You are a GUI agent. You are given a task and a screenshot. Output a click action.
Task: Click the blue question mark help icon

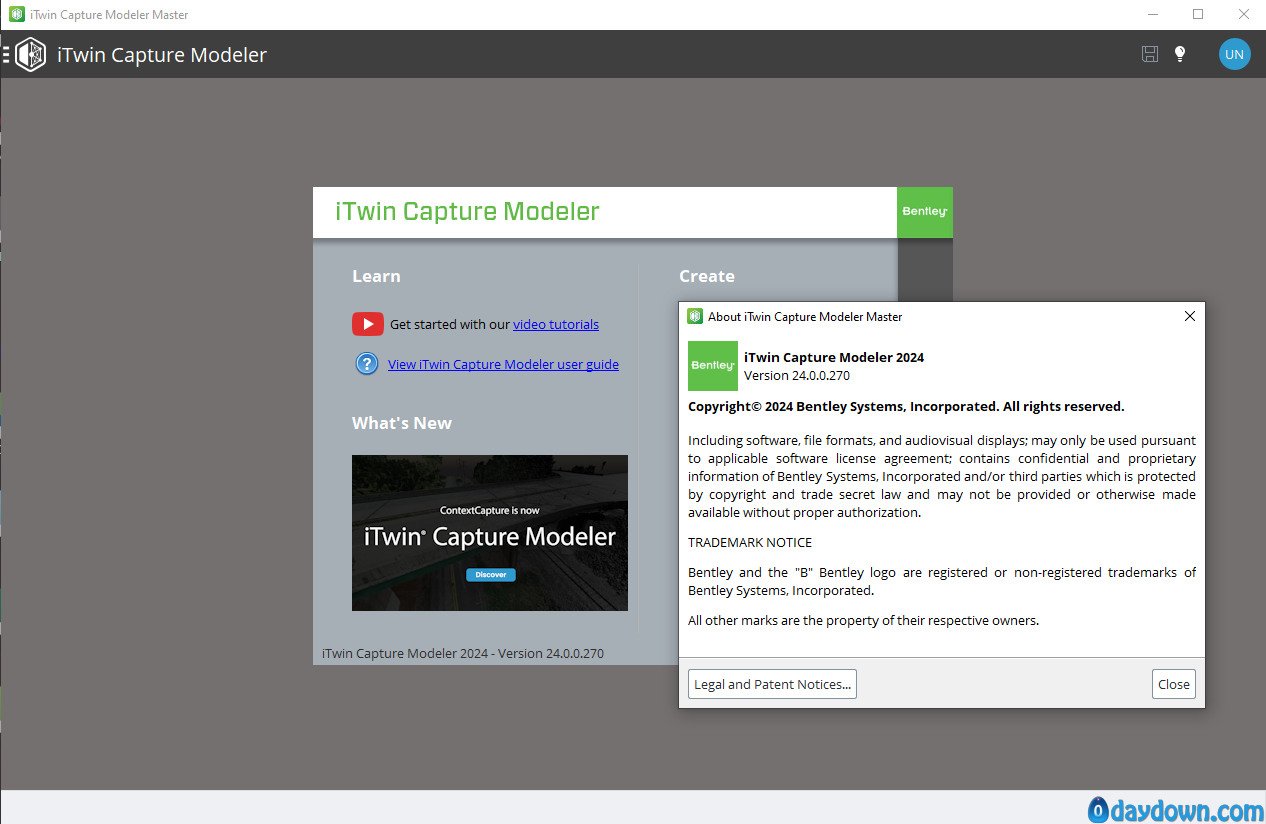[367, 364]
